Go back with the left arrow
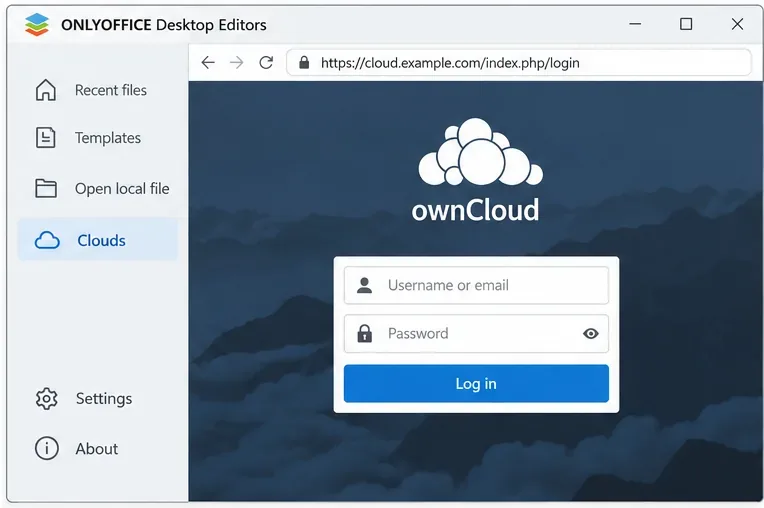 click(x=208, y=62)
